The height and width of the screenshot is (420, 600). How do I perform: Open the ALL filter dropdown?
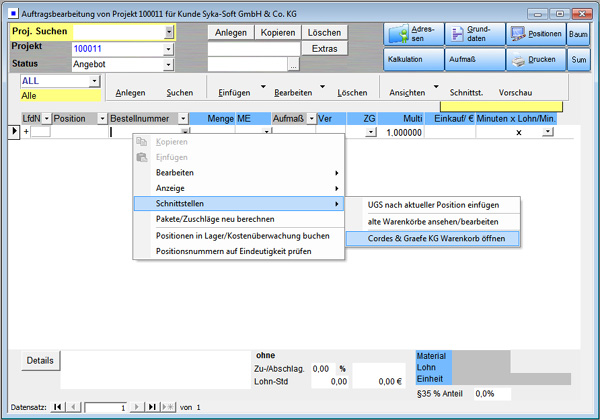[95, 81]
